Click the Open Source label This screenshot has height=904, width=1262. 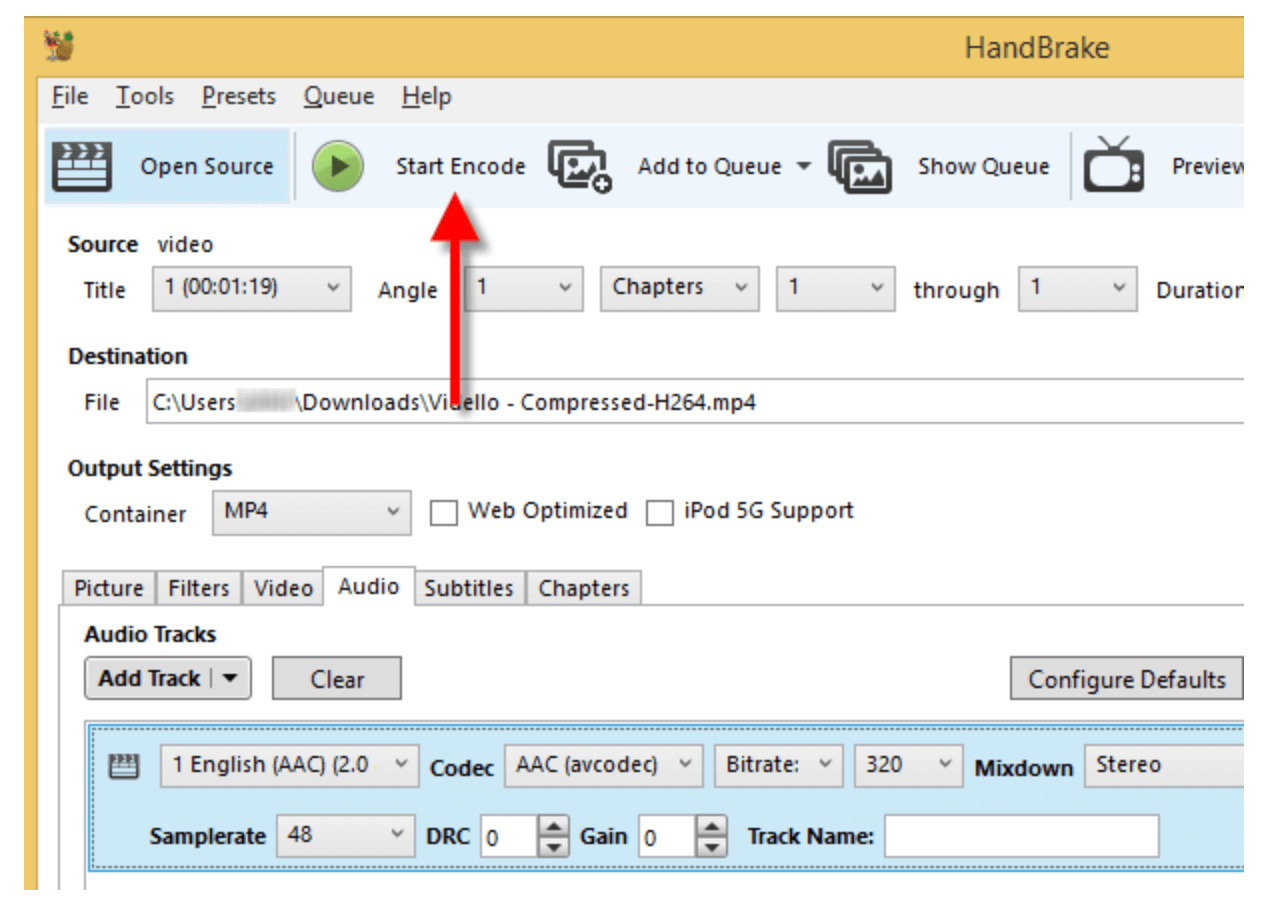click(207, 166)
